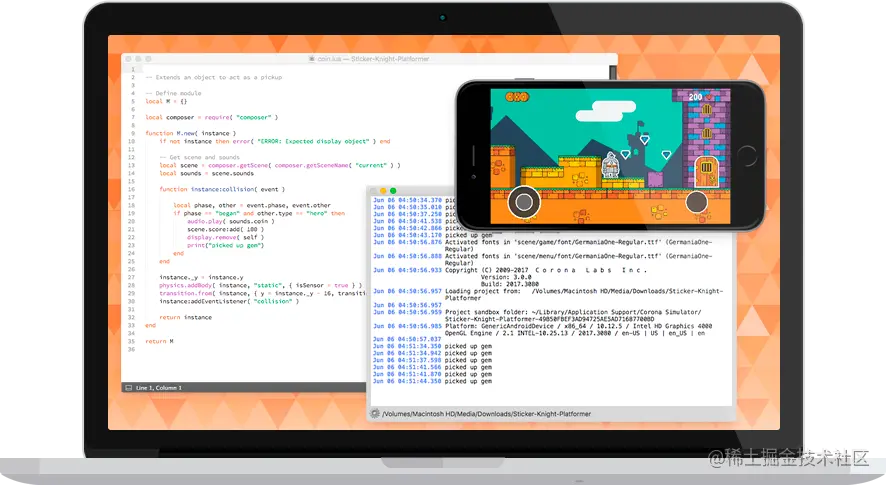Screen dimensions: 886x485
Task: Click the console footer path /Volumes/Macintosh HD/Media/Downloads/Sticker-Knight-Platformer
Action: click(x=487, y=414)
